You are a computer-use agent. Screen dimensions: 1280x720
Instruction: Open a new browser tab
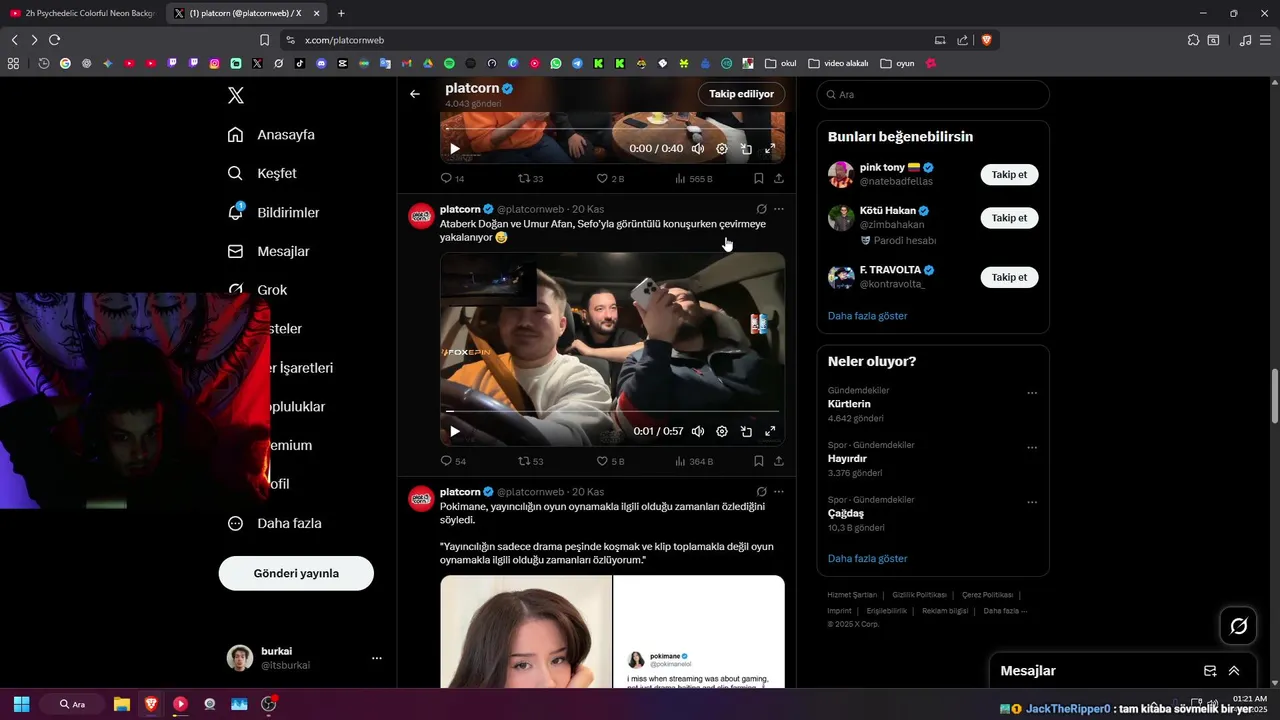pos(341,13)
